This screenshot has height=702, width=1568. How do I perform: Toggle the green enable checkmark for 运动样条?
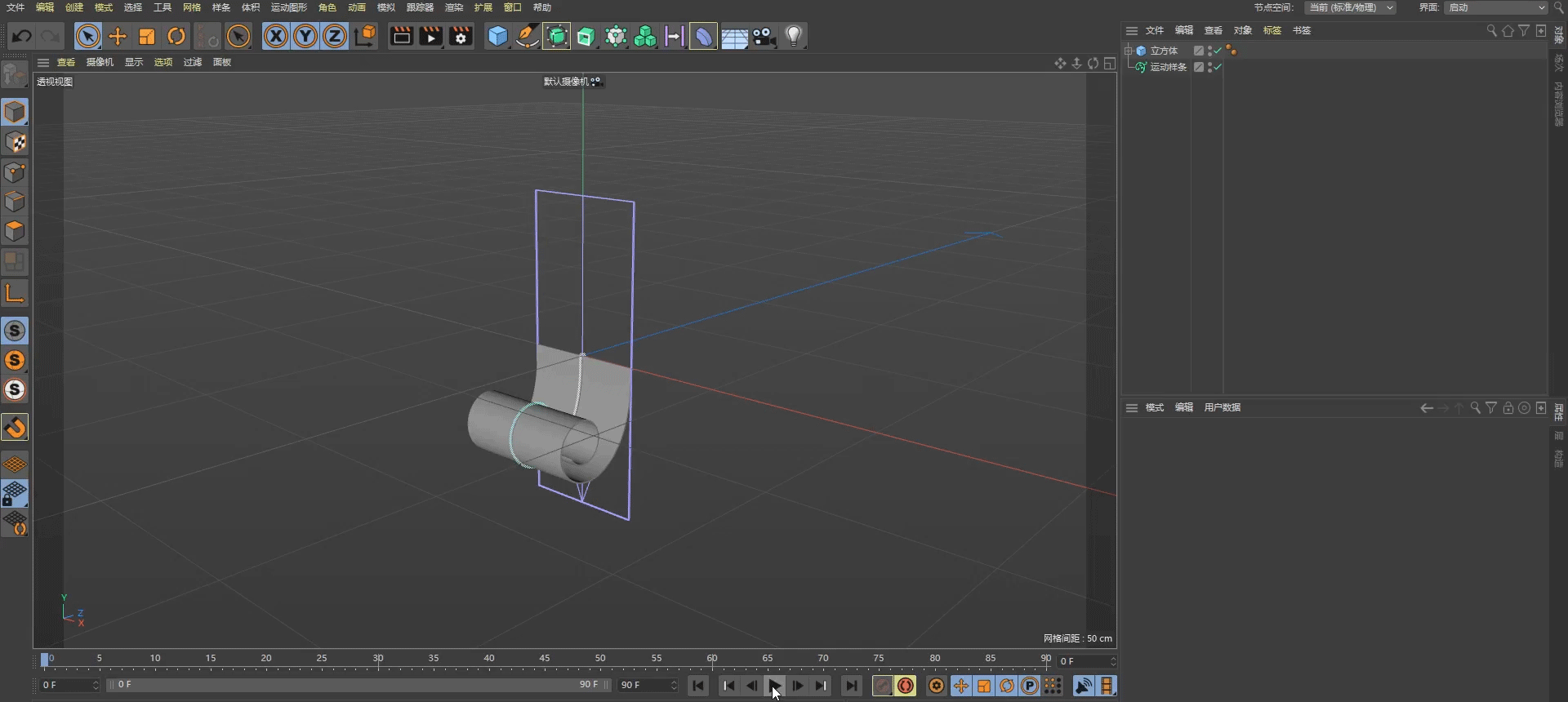click(1218, 67)
